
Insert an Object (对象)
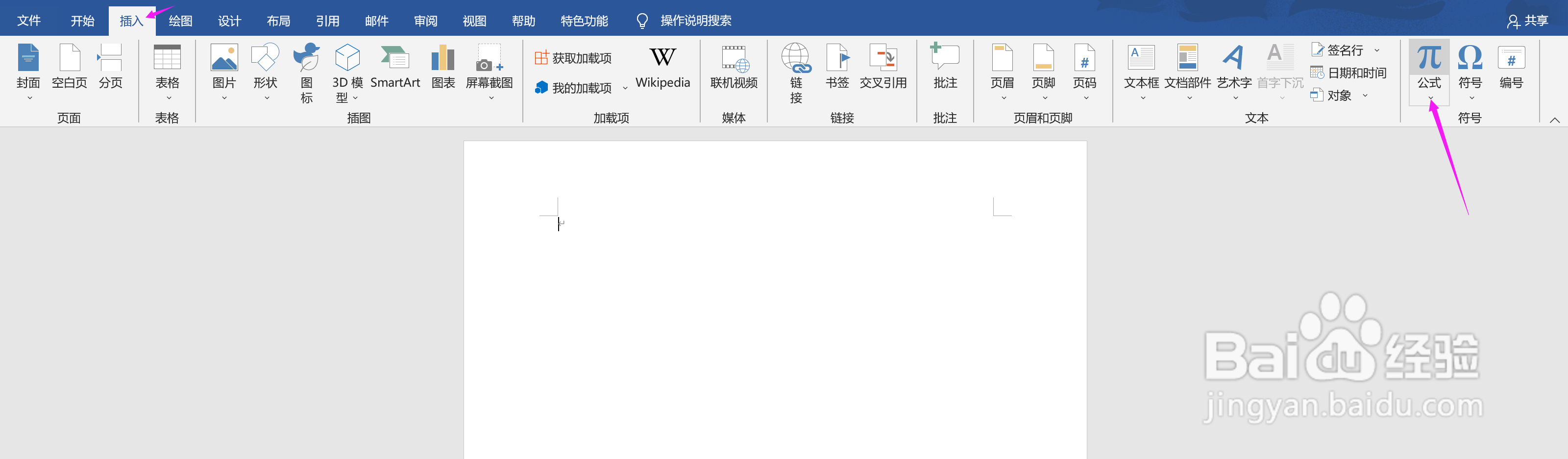[1331, 95]
